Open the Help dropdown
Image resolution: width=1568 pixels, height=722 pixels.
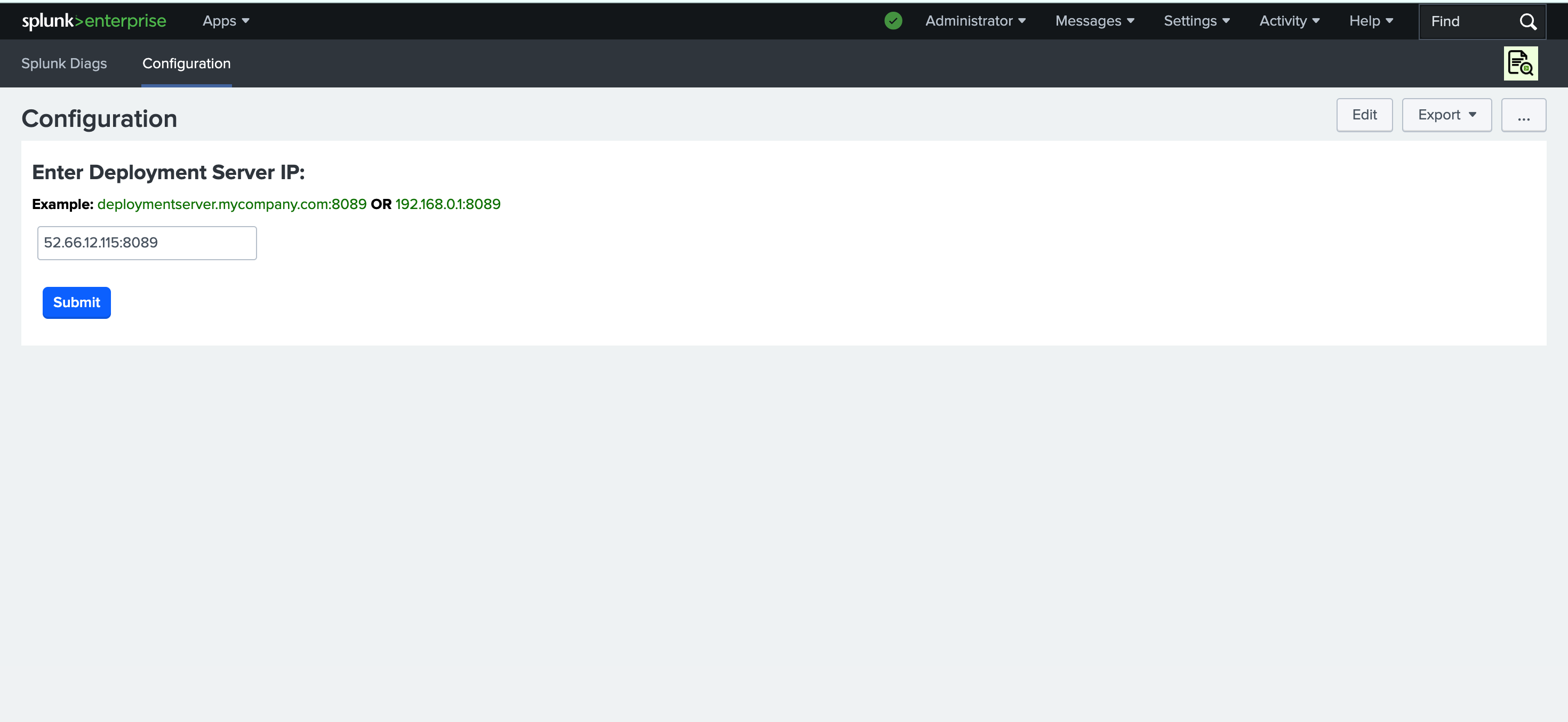pyautogui.click(x=1371, y=21)
